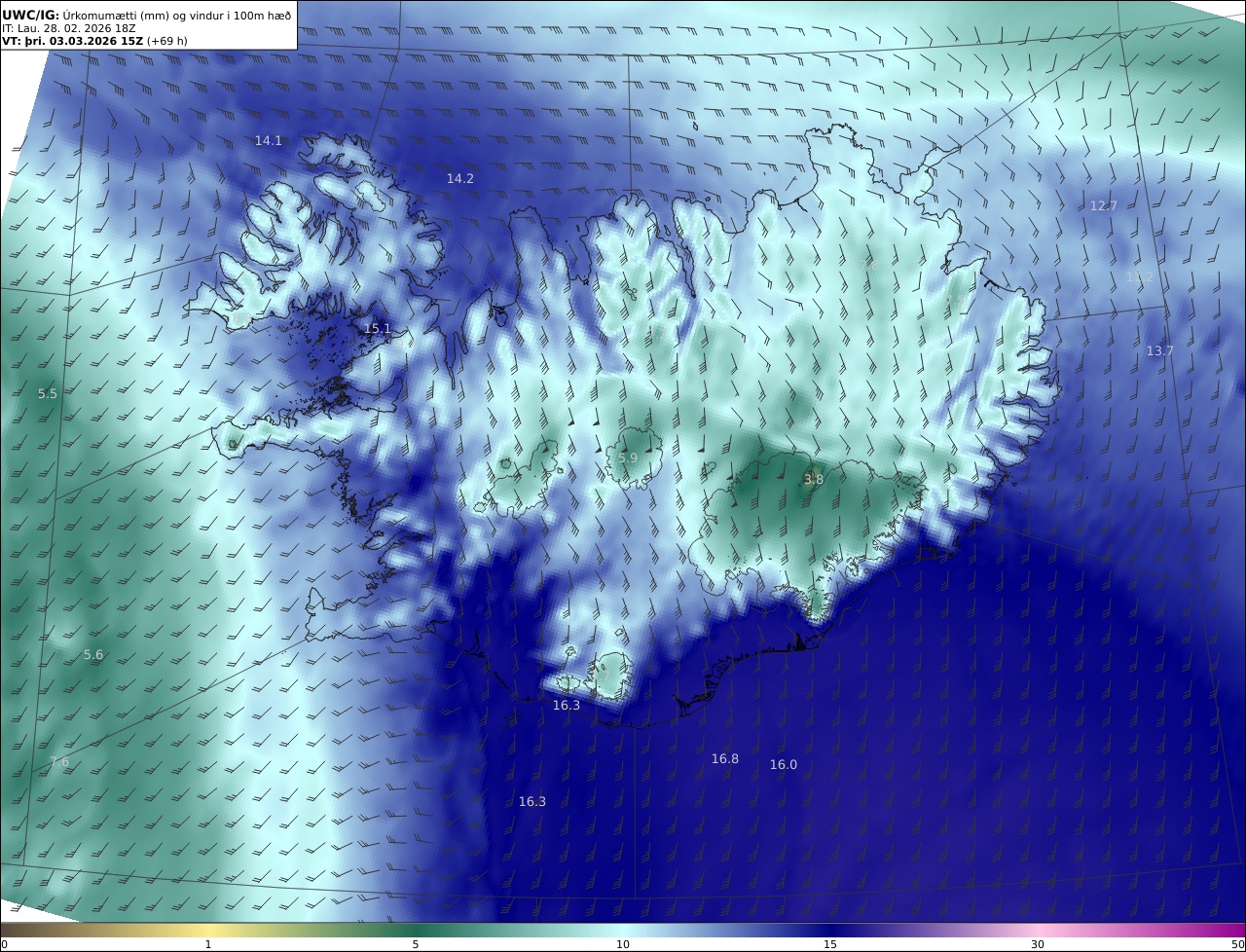1246x952 pixels.
Task: Click the 5.5 value label
Action: click(x=48, y=394)
